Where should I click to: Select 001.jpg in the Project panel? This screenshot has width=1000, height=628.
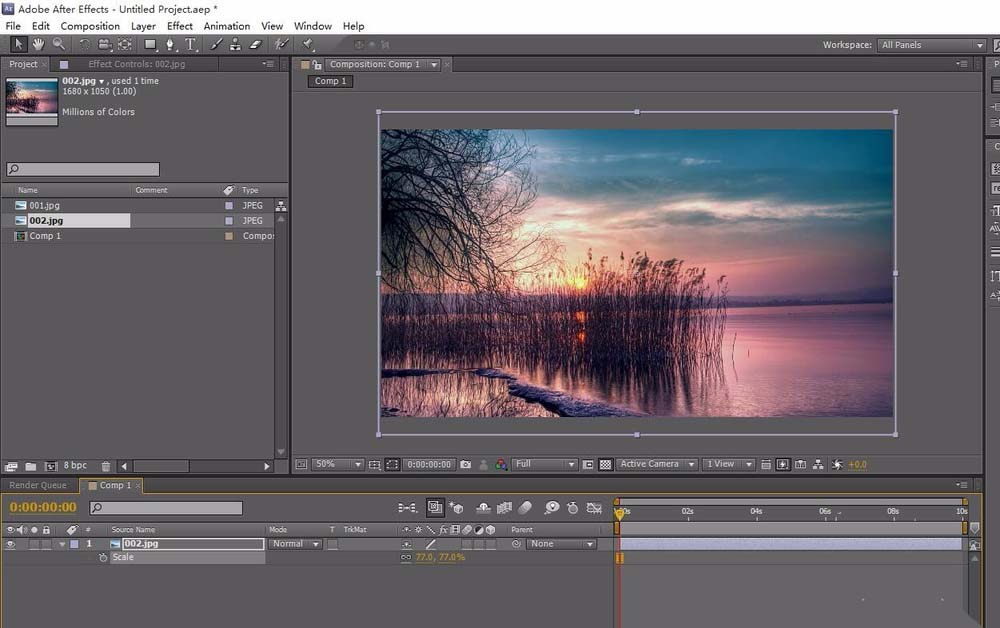45,205
